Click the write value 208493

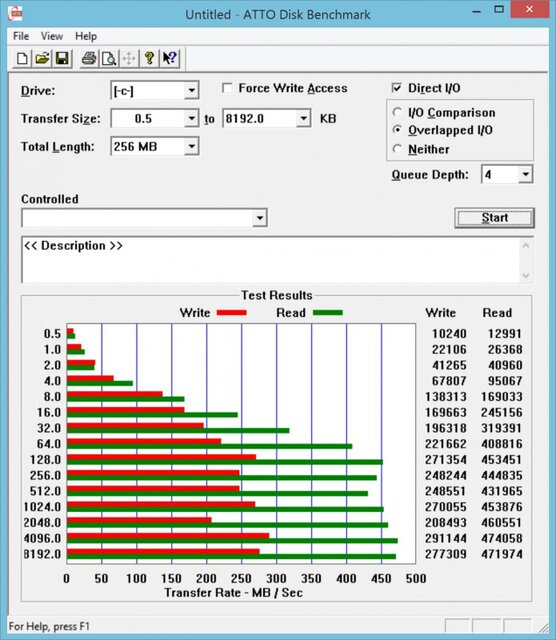tap(446, 523)
